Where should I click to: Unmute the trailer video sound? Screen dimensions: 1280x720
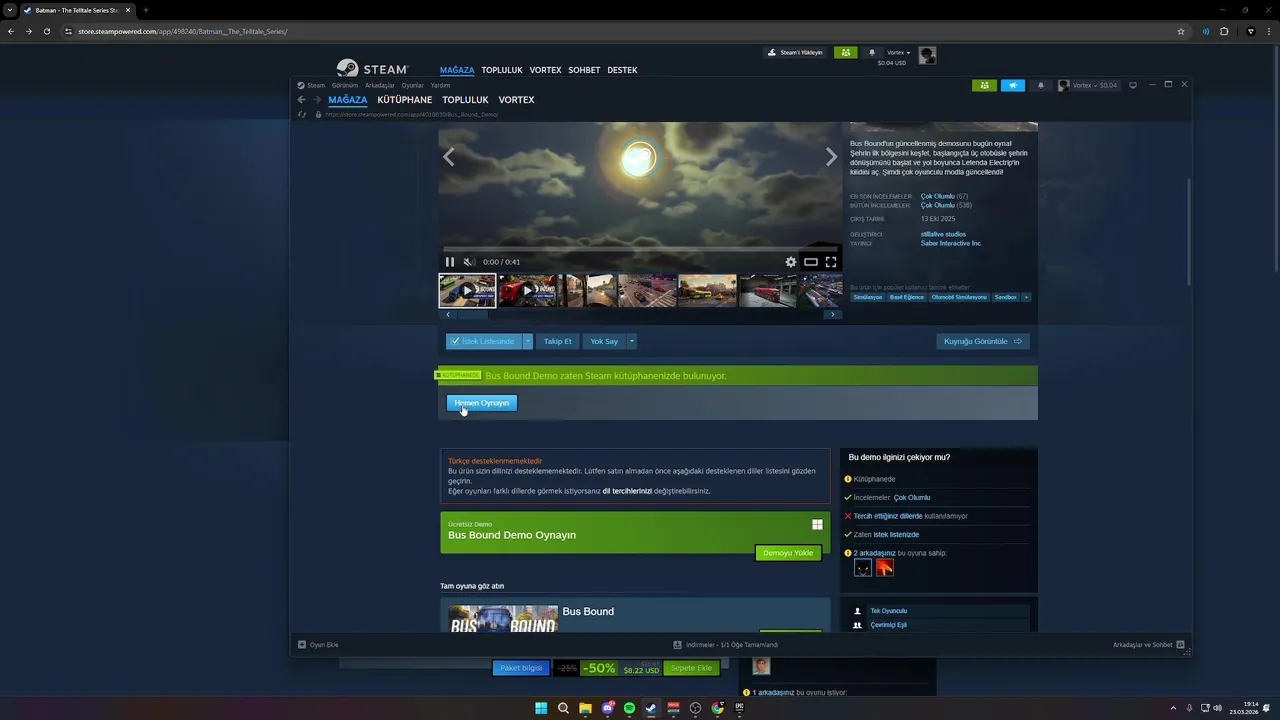pyautogui.click(x=468, y=262)
